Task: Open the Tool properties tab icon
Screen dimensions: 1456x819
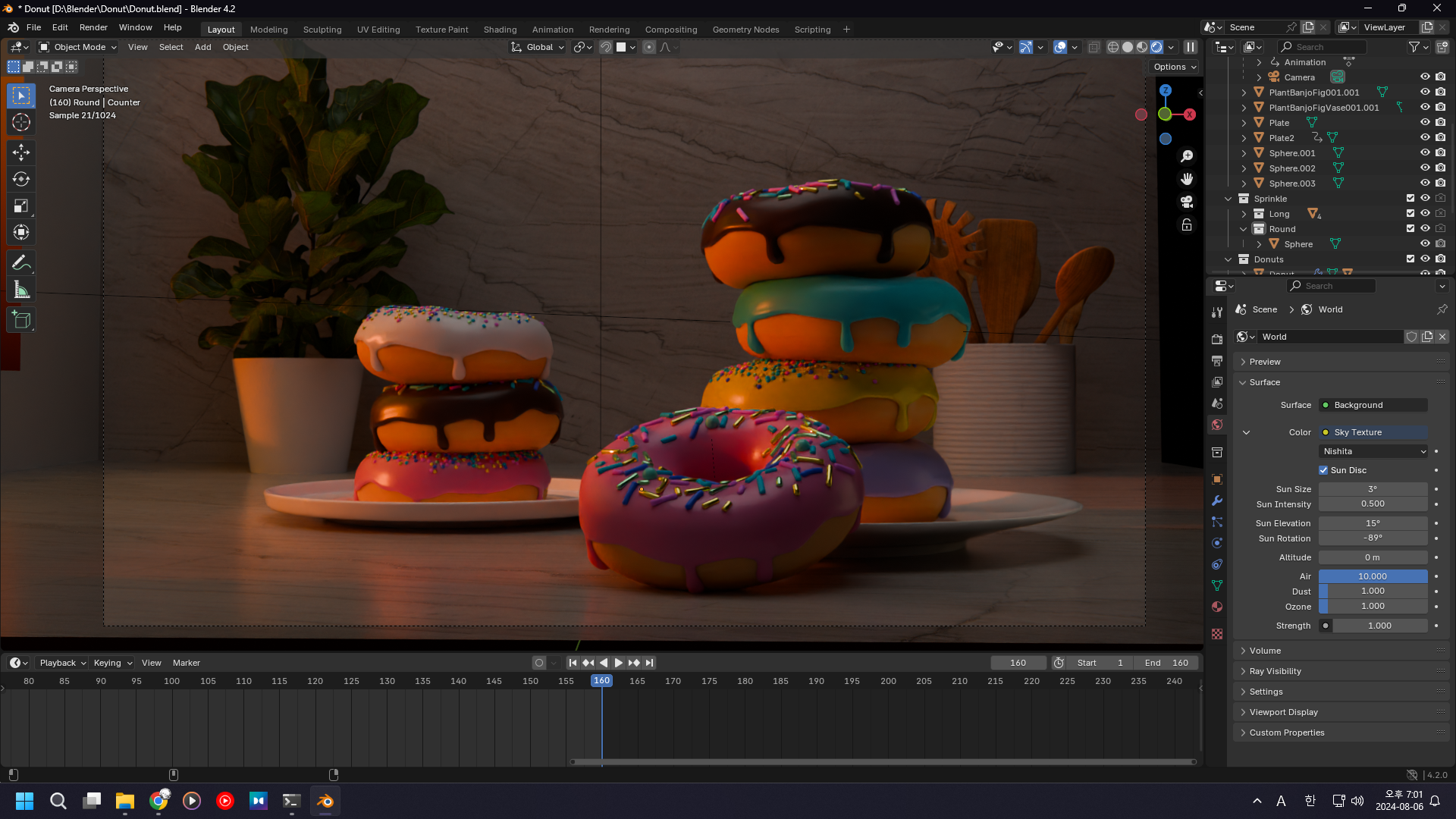Action: [1217, 312]
